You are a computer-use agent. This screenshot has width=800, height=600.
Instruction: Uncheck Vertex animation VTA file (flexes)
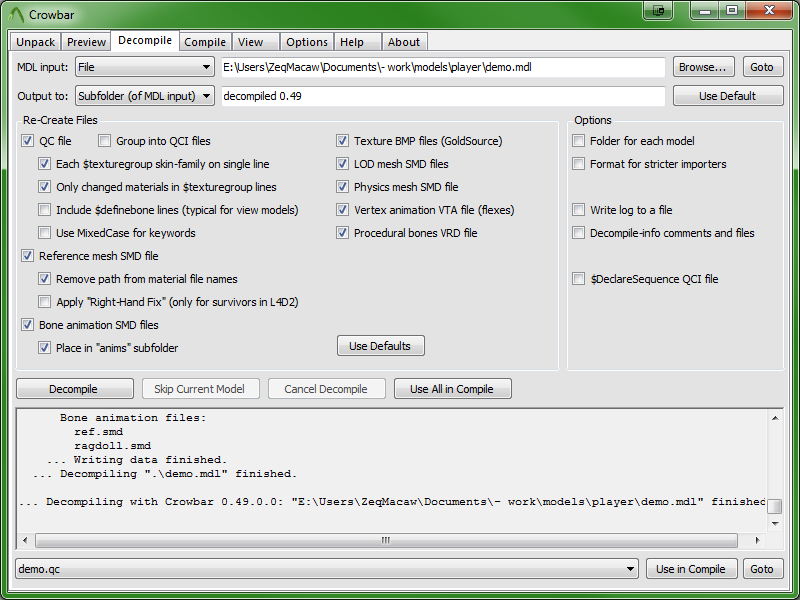[x=342, y=210]
